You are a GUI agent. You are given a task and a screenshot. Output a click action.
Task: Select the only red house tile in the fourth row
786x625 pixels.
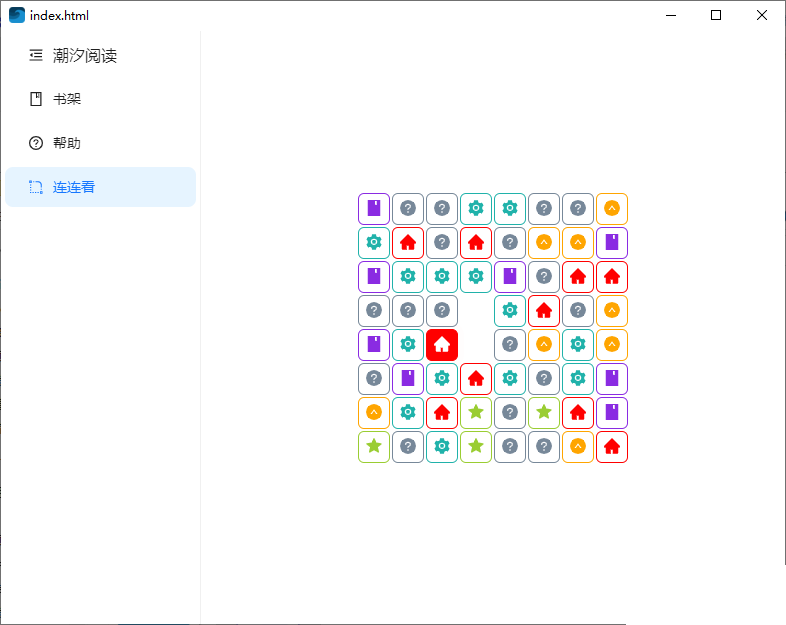click(x=544, y=311)
